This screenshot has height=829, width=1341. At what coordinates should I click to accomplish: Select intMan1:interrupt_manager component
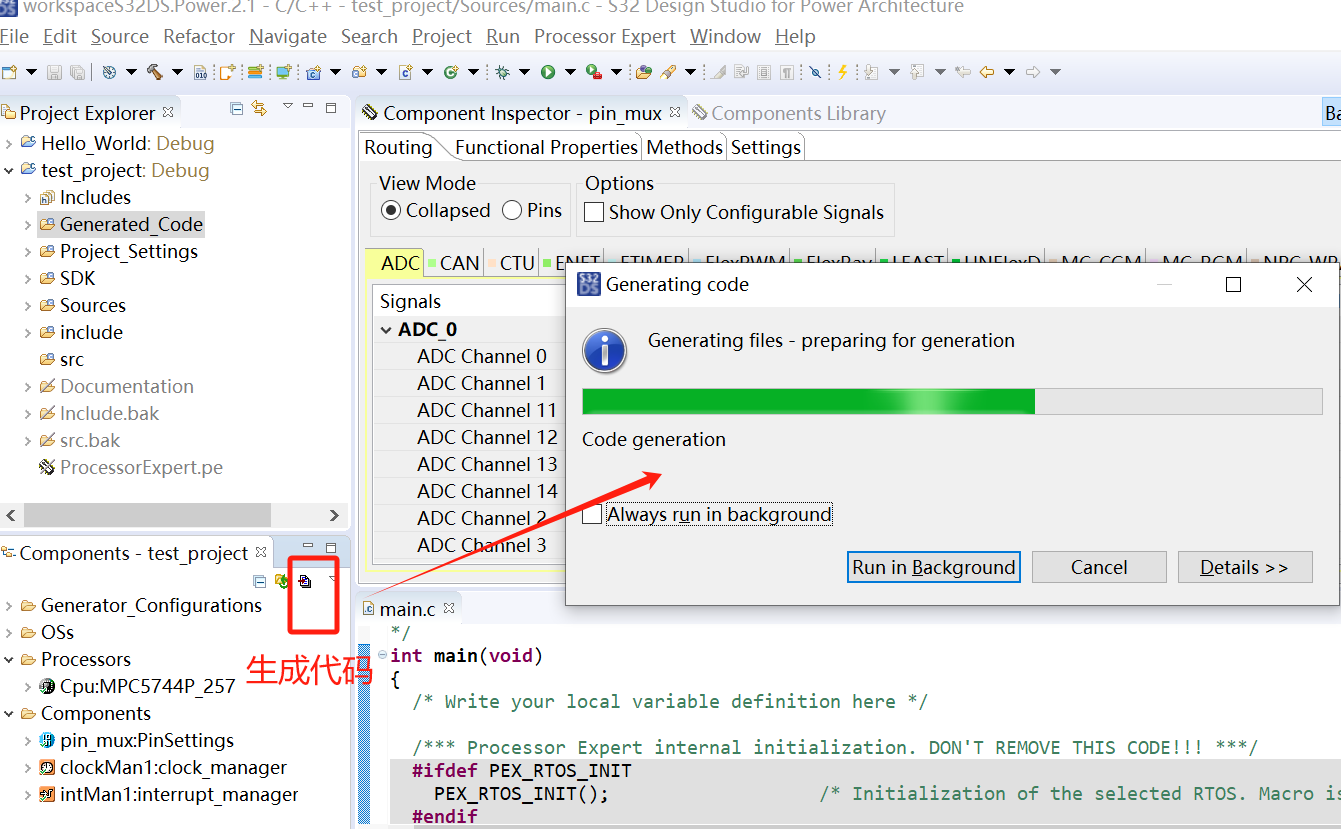click(168, 794)
